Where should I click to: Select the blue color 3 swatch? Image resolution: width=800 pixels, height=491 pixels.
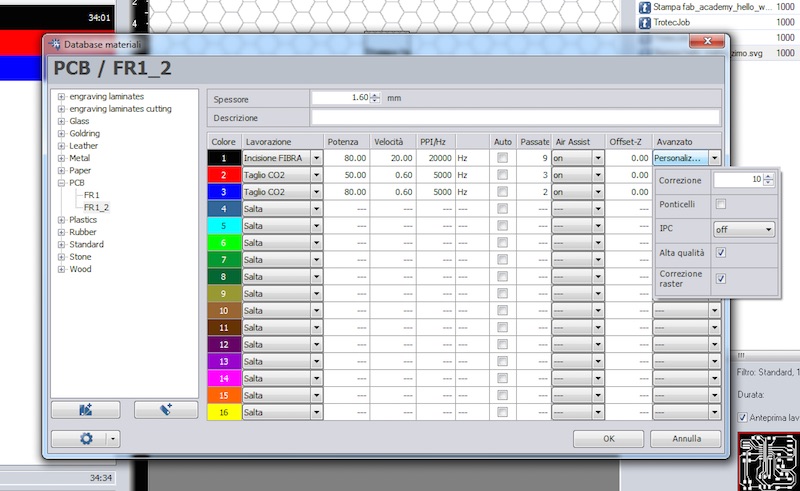[224, 192]
